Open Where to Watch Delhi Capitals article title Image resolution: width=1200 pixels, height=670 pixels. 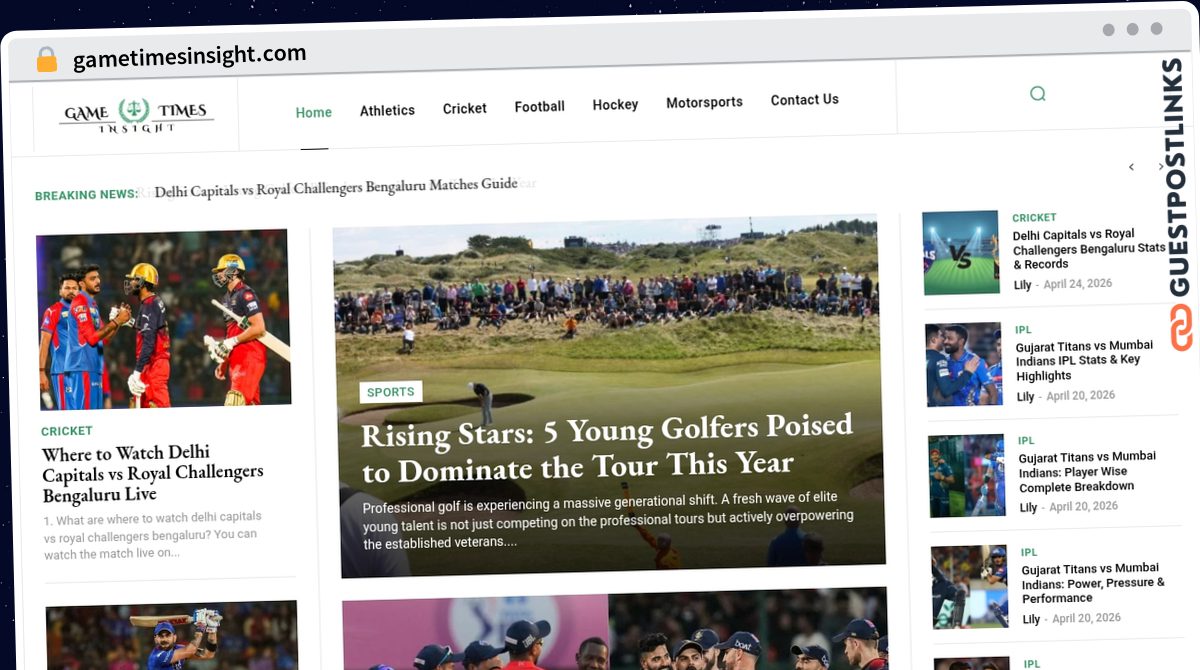(152, 473)
